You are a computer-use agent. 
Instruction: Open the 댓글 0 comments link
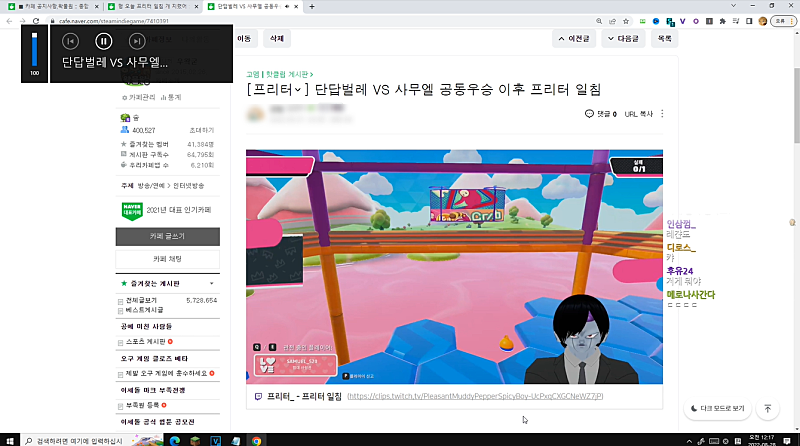tap(601, 114)
